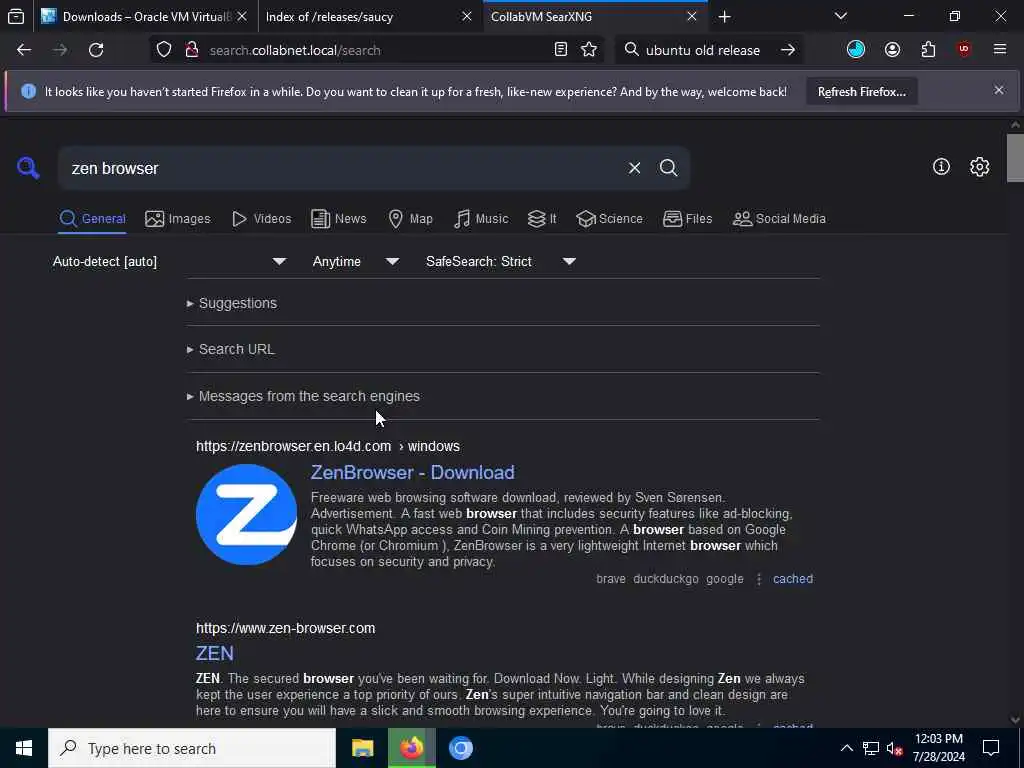List all tabs dropdown arrow

coord(840,16)
